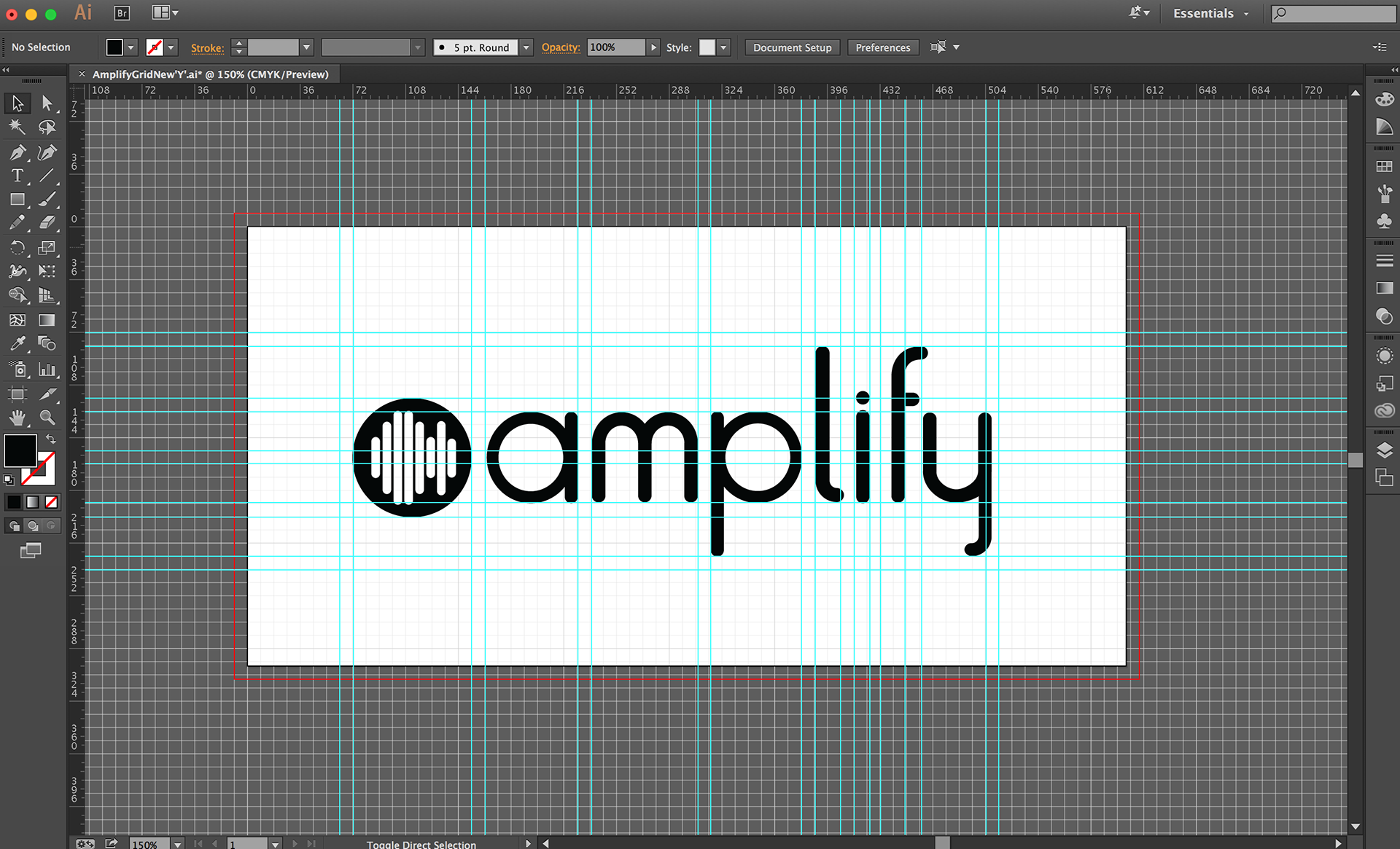
Task: Open the Stroke panel
Action: 1384,261
